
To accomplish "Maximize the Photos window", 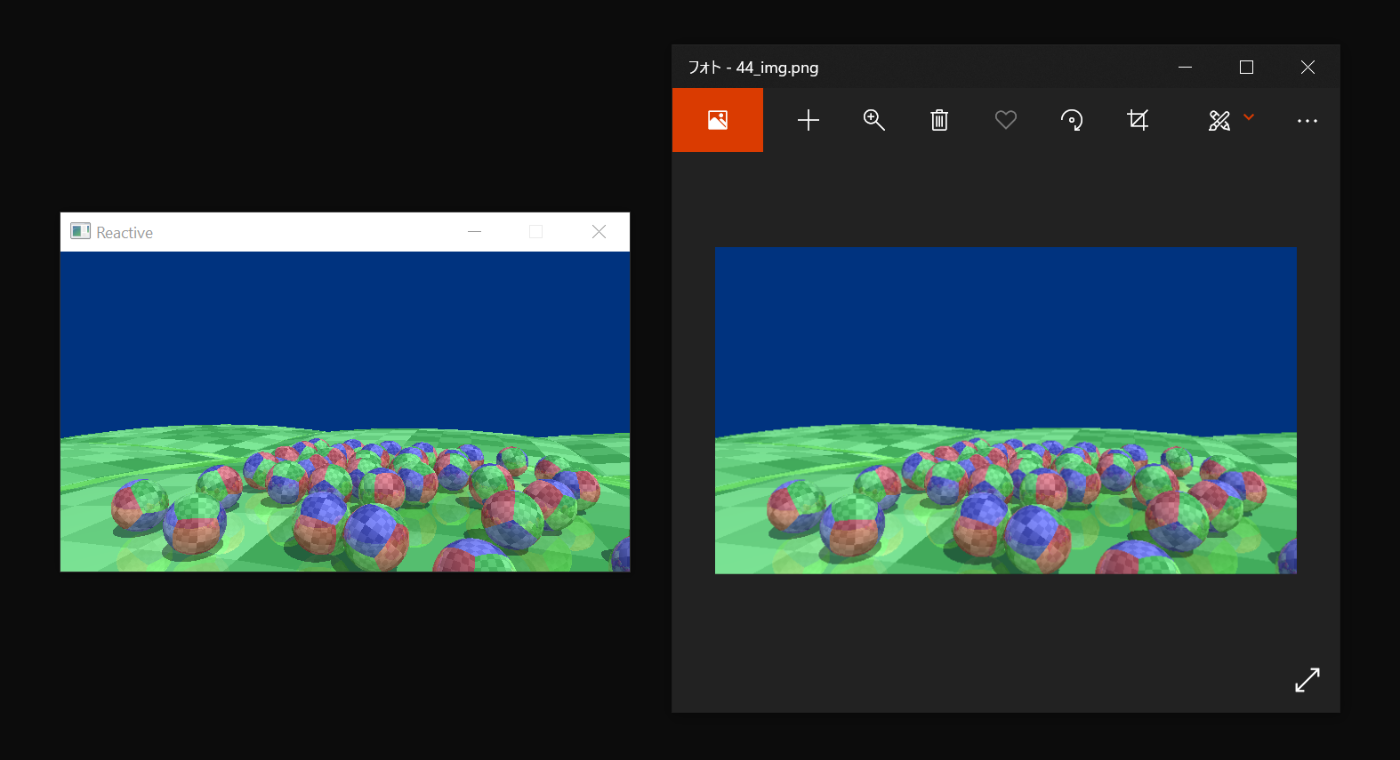I will coord(1246,67).
